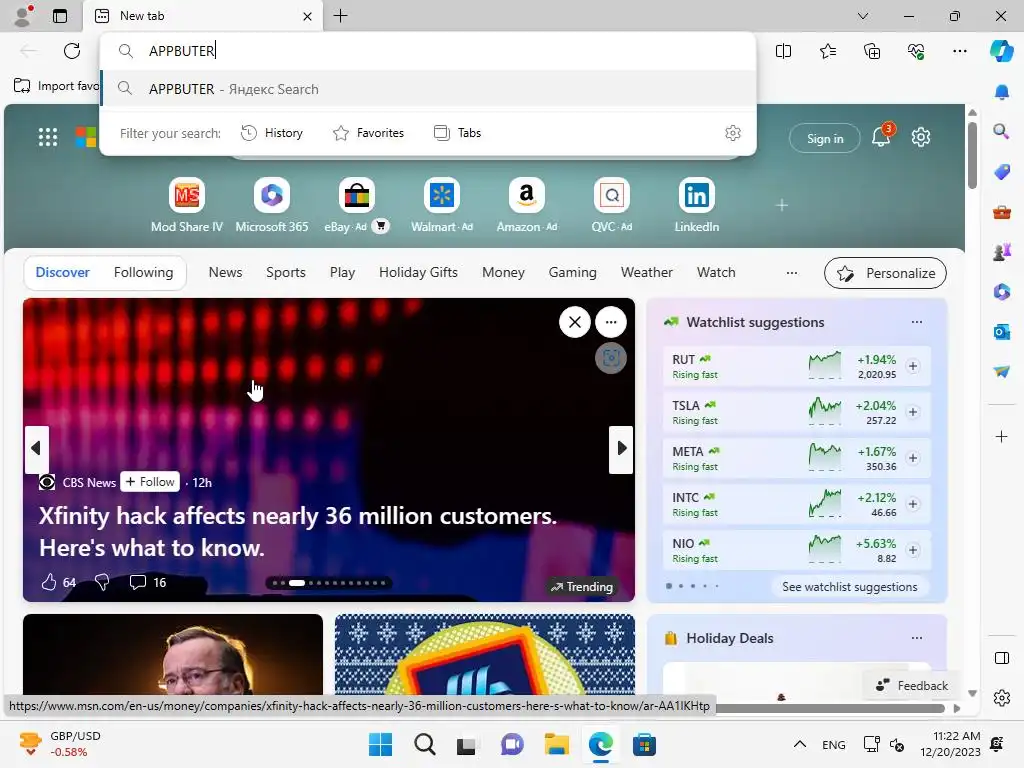Open sidebar Outlook icon
The height and width of the screenshot is (768, 1024).
[x=1001, y=332]
